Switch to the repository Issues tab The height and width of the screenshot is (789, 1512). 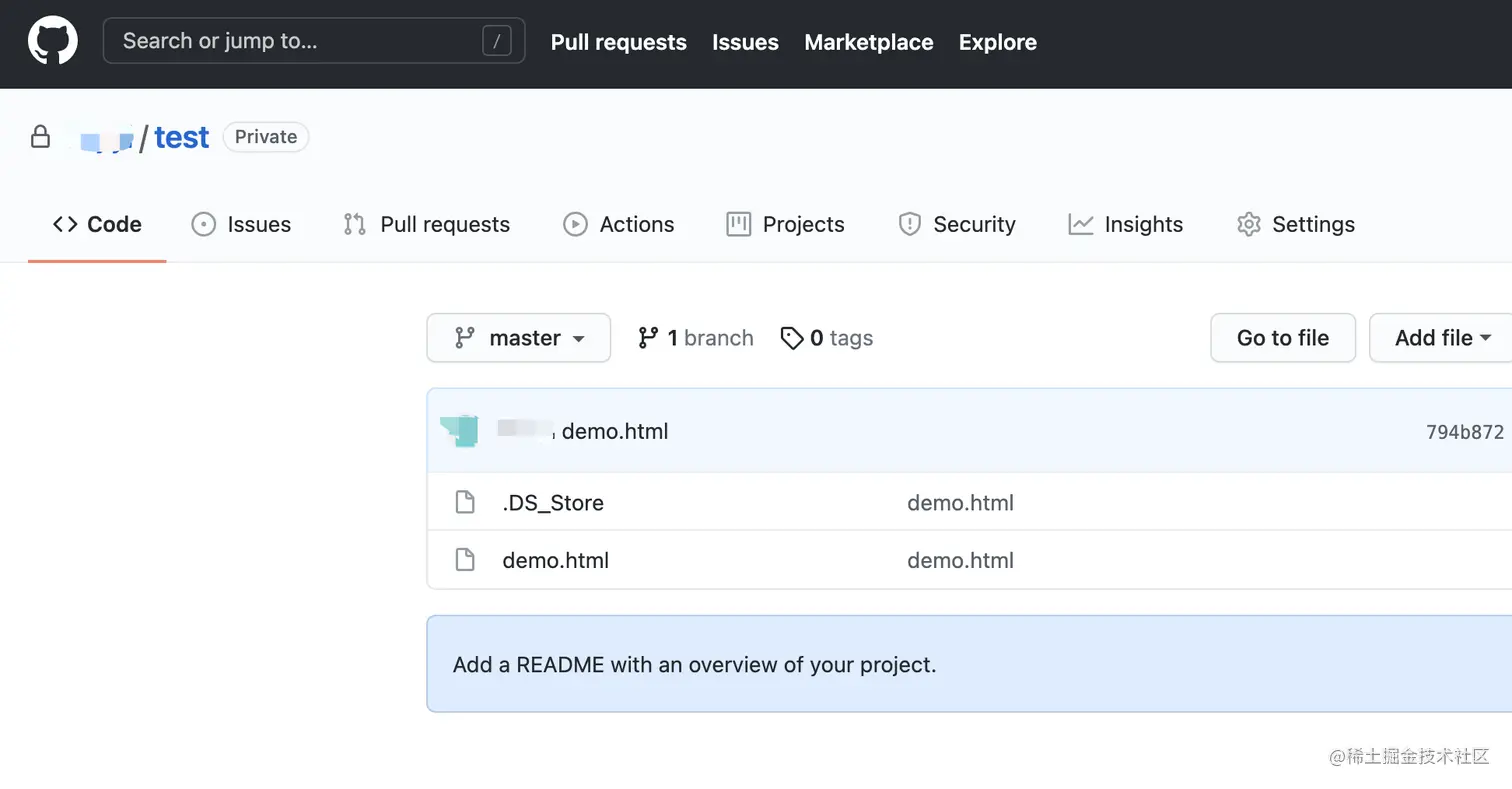pos(241,224)
